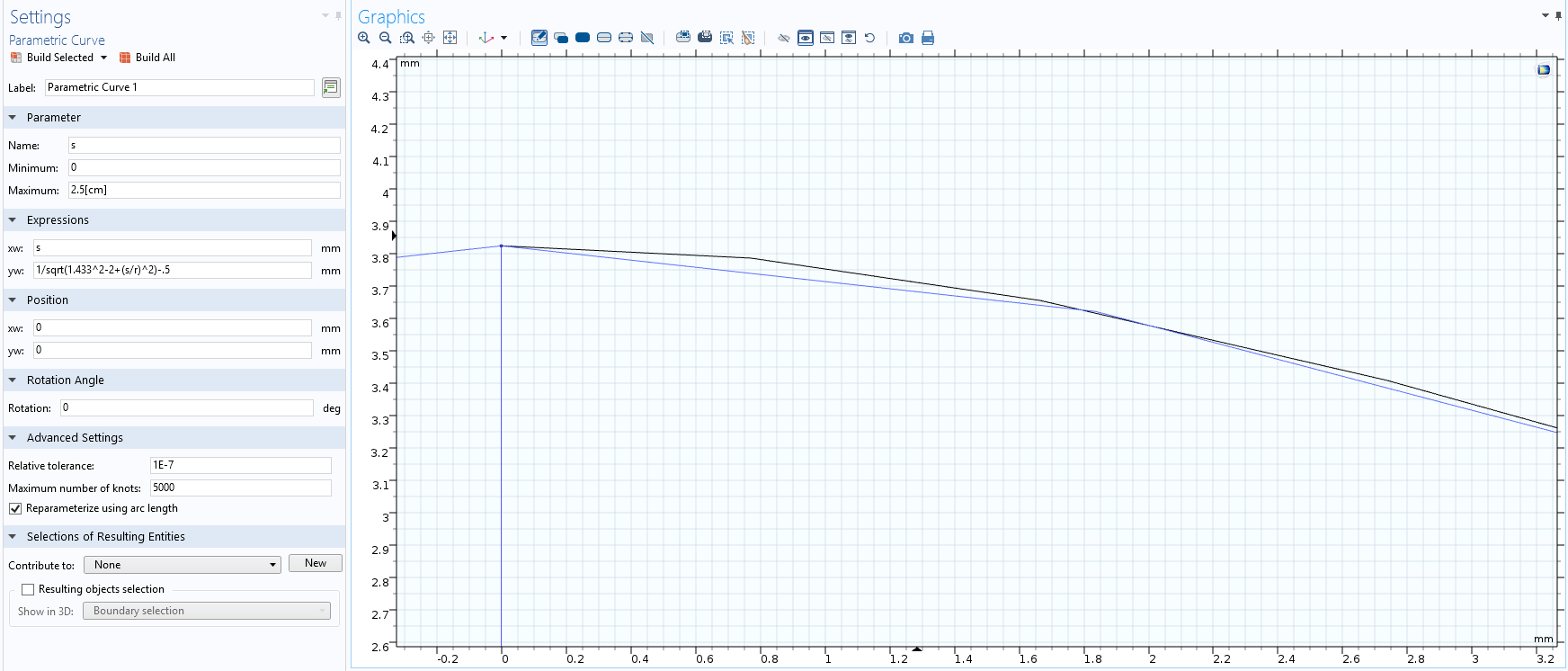Take a snapshot with the camera icon
1568x671 pixels.
click(906, 38)
